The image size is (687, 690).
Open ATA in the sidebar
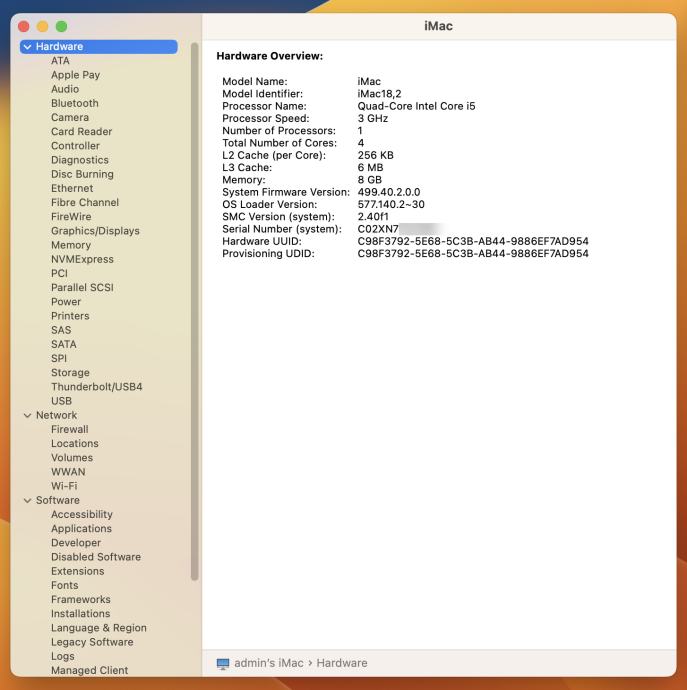pos(60,61)
